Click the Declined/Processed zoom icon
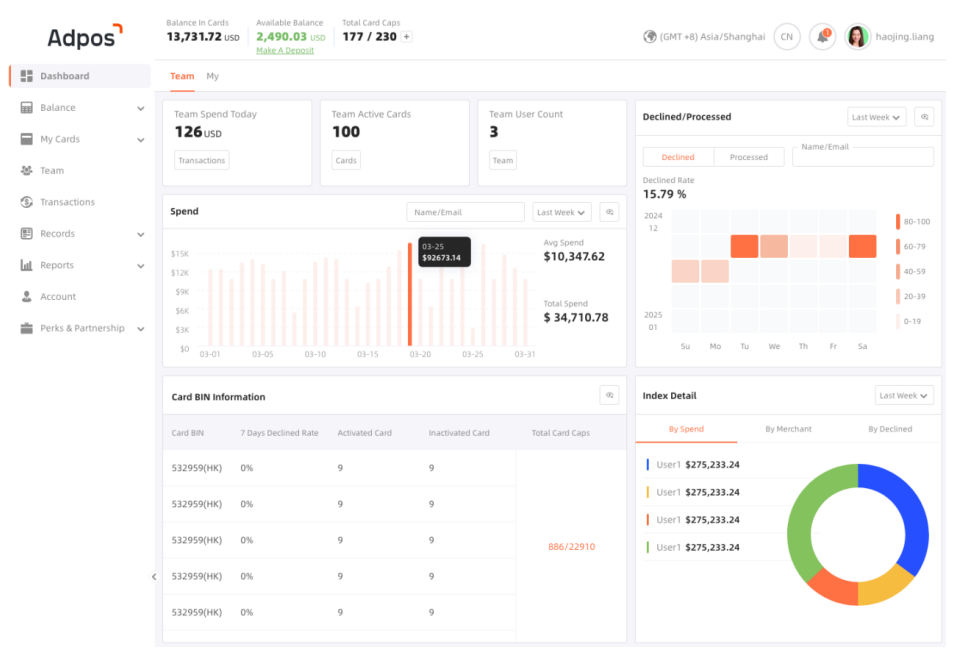This screenshot has height=659, width=959. pyautogui.click(x=924, y=117)
